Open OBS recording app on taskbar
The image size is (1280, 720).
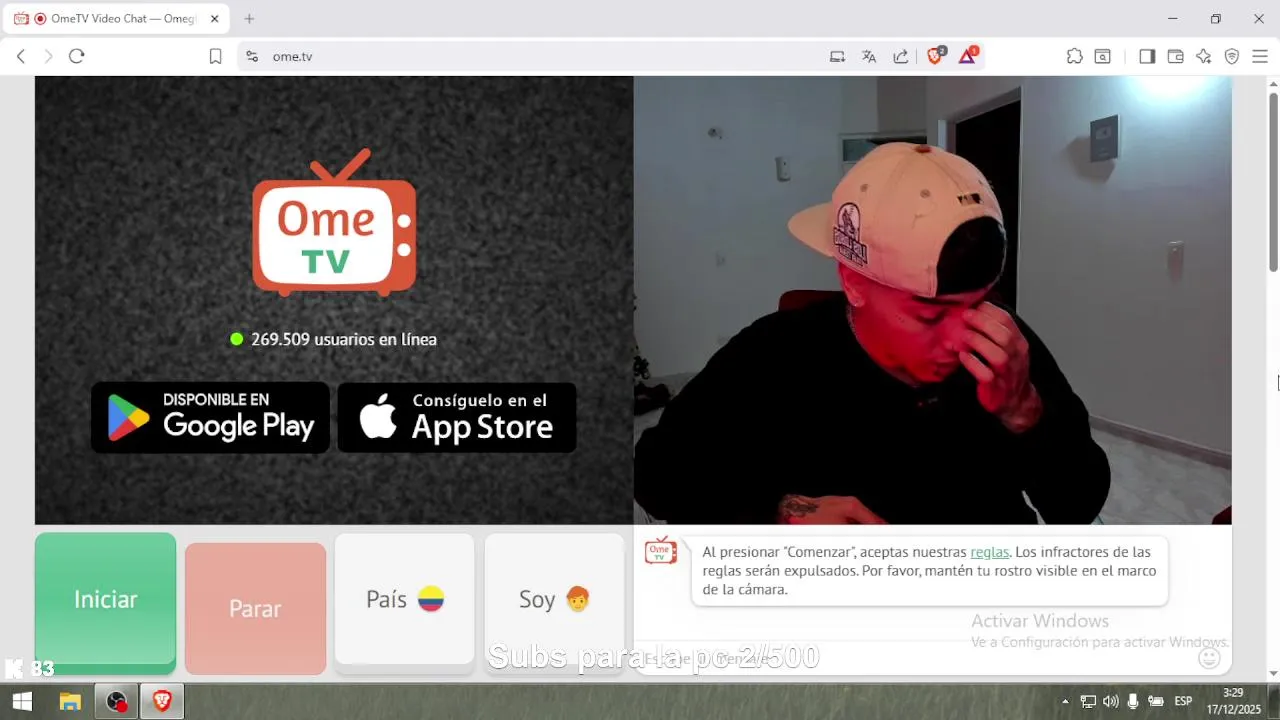(117, 701)
